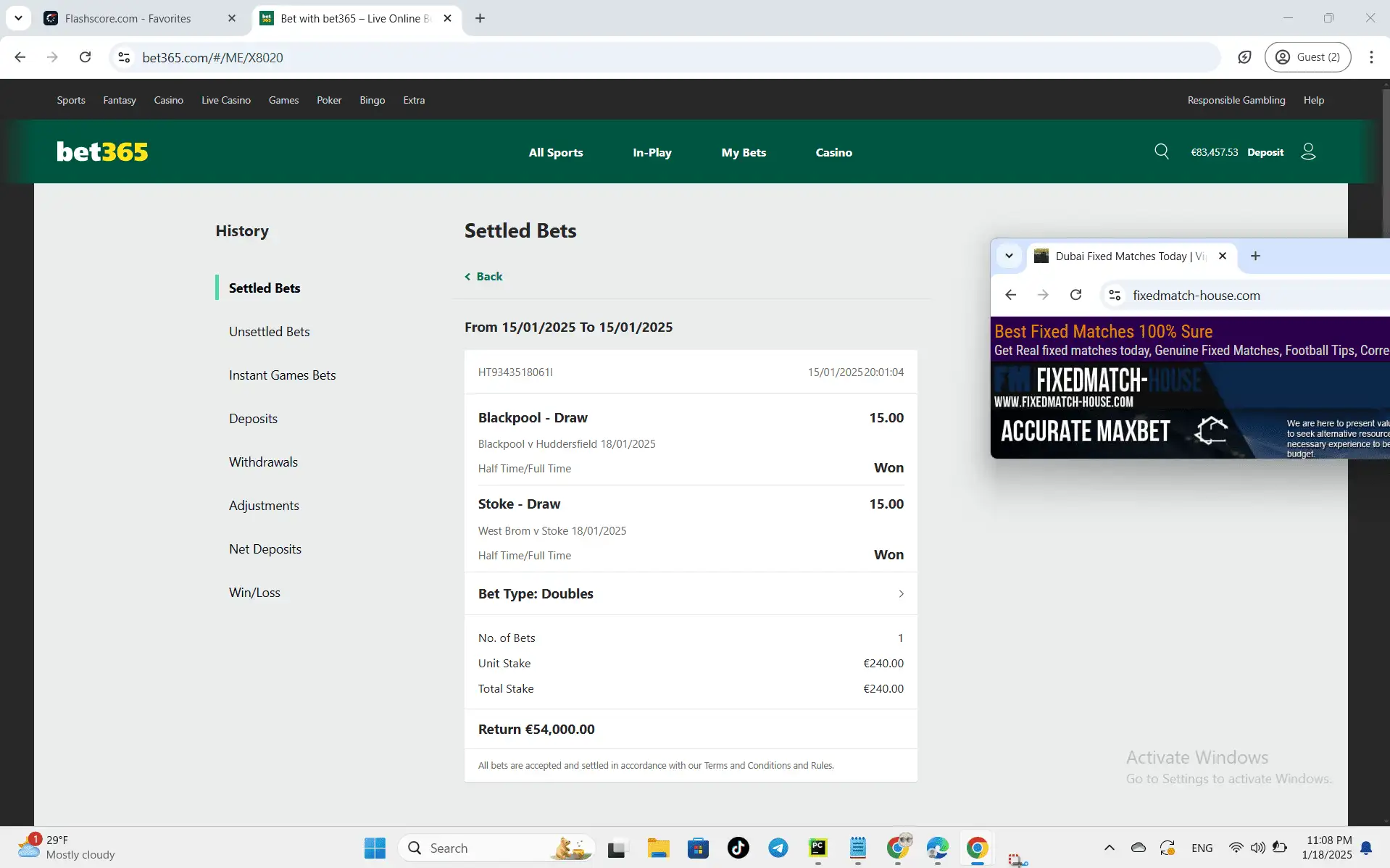Image resolution: width=1390 pixels, height=868 pixels.
Task: Open the bet365 search icon
Action: point(1162,151)
